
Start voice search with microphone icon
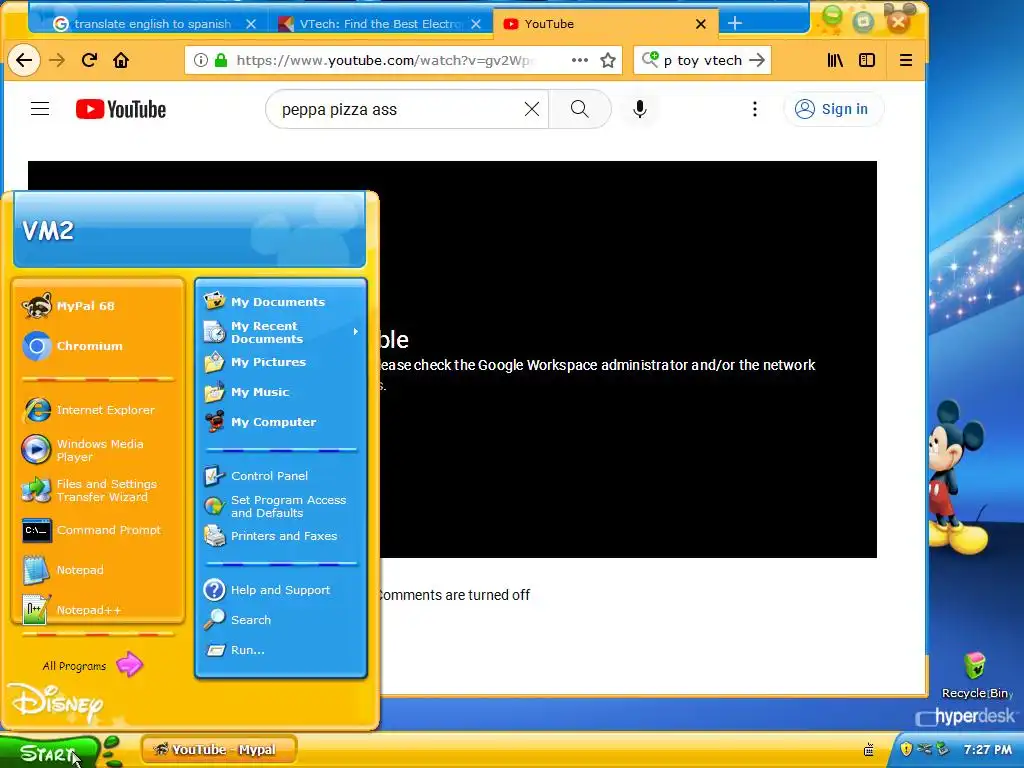click(x=640, y=109)
